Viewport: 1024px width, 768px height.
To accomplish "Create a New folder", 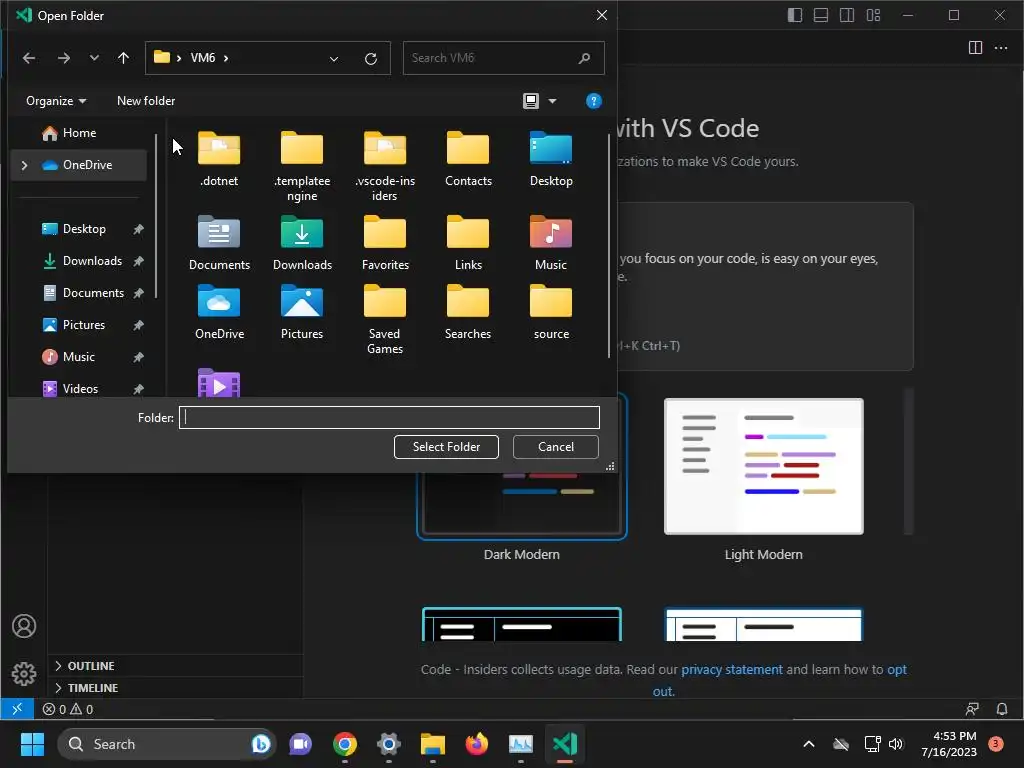I will (146, 101).
